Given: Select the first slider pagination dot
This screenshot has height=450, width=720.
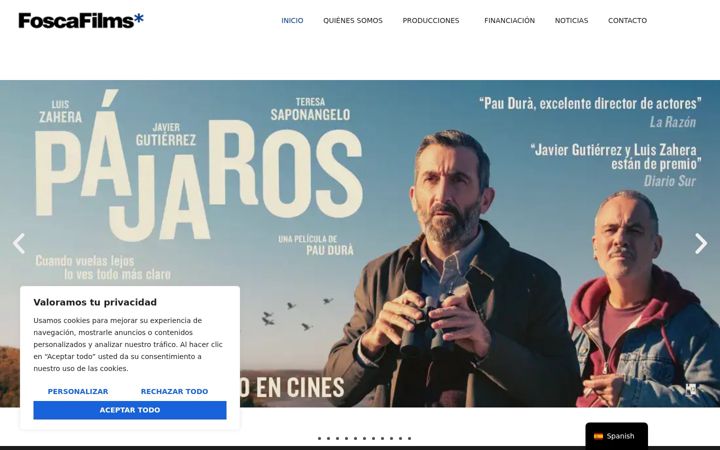Looking at the screenshot, I should (320, 438).
